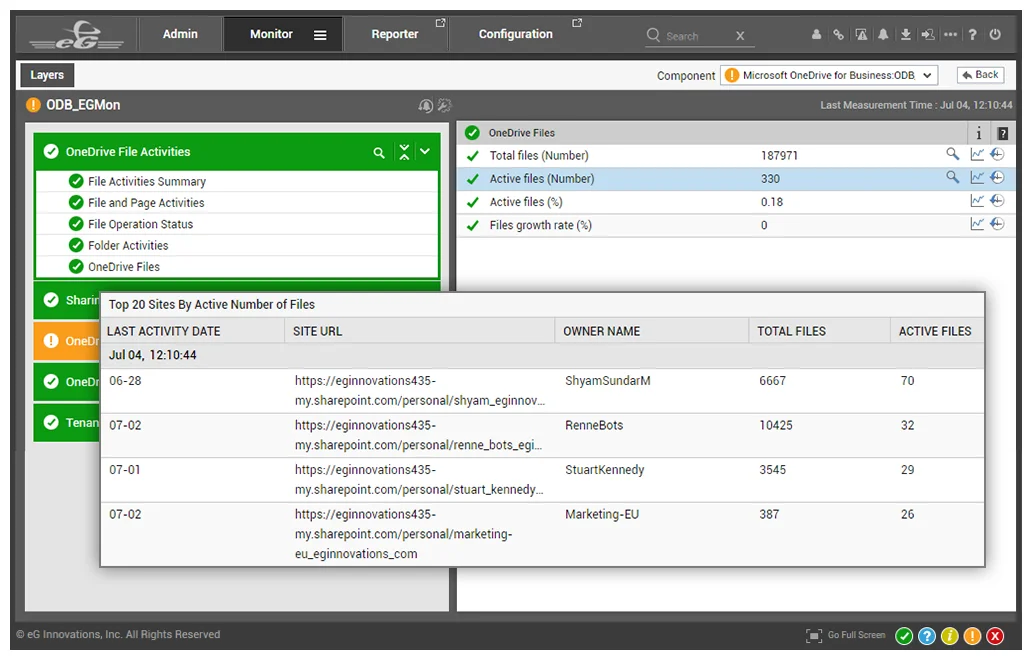Clear the search with the X icon
The width and height of the screenshot is (1032, 660).
click(740, 36)
